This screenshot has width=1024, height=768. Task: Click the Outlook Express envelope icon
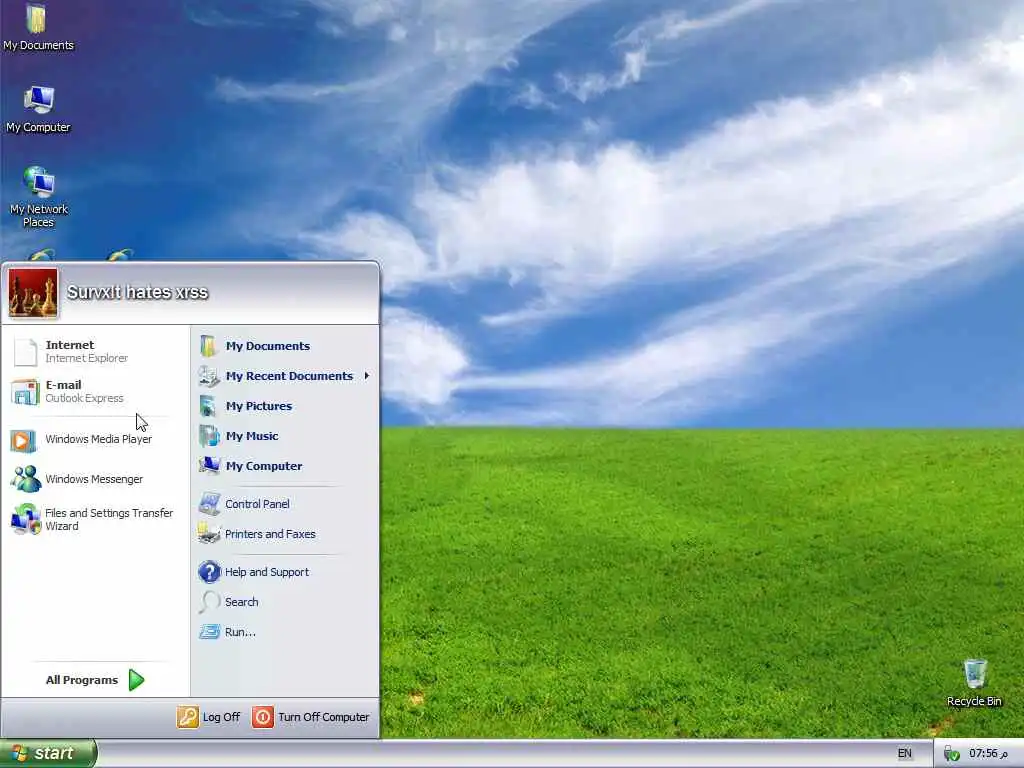[25, 392]
